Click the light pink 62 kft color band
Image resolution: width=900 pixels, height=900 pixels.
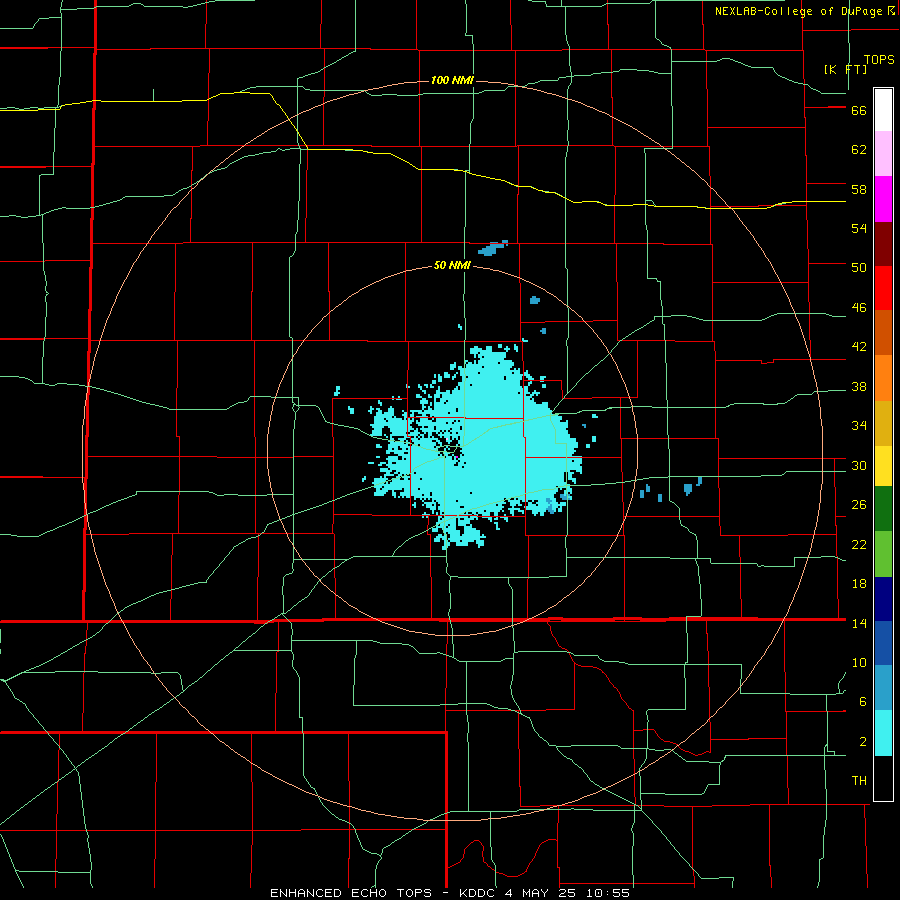[x=883, y=153]
